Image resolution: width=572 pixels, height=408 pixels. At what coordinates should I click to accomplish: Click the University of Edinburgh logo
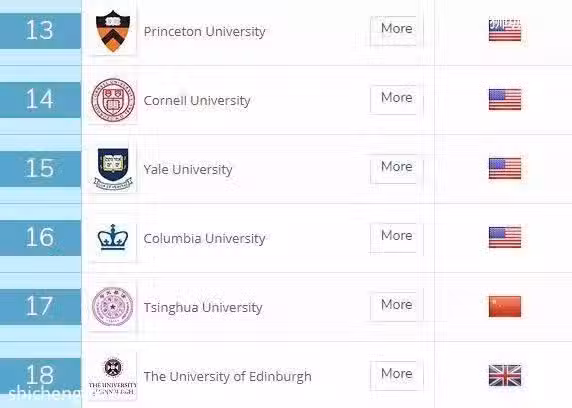pos(113,377)
